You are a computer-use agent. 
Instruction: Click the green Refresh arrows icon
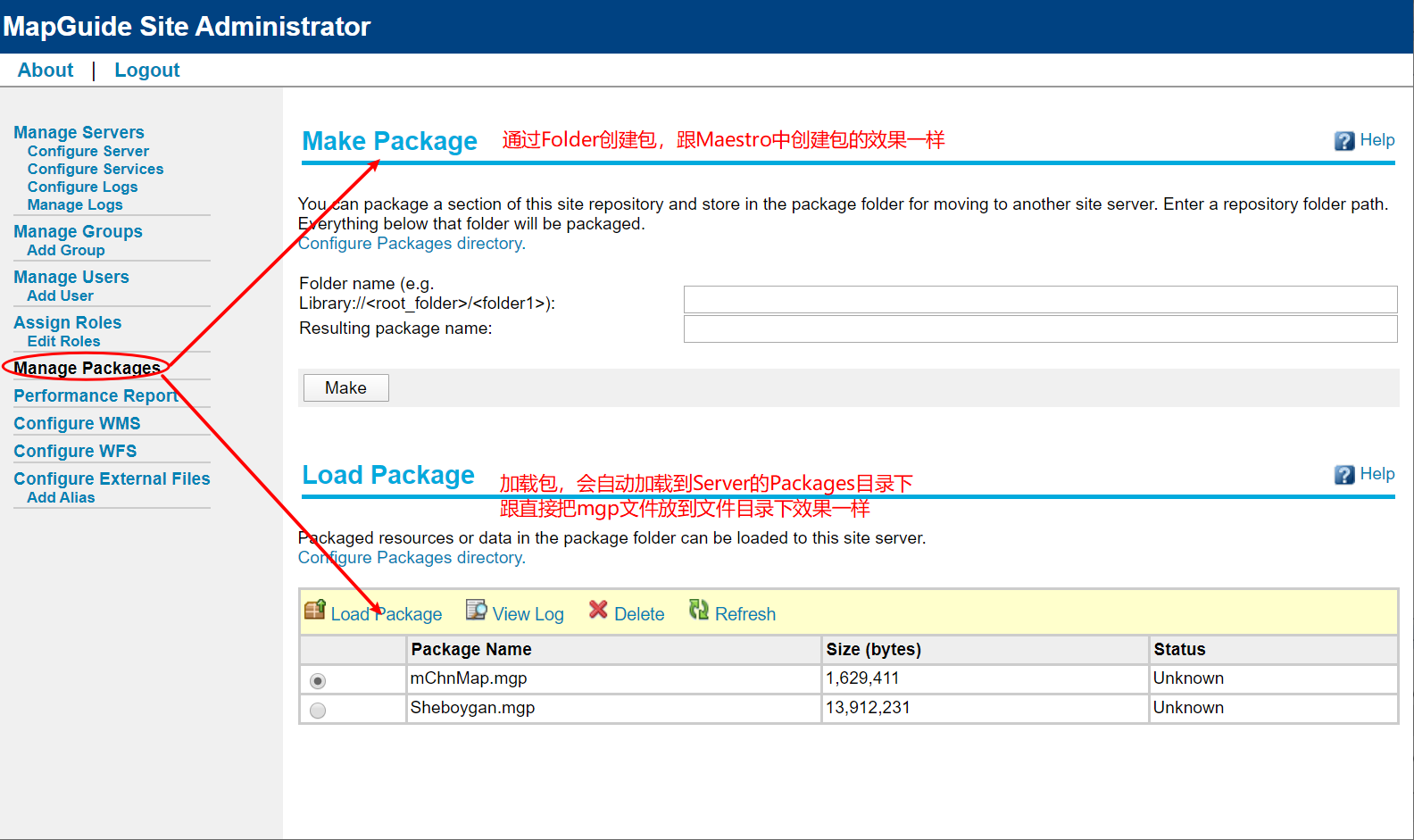click(x=699, y=611)
